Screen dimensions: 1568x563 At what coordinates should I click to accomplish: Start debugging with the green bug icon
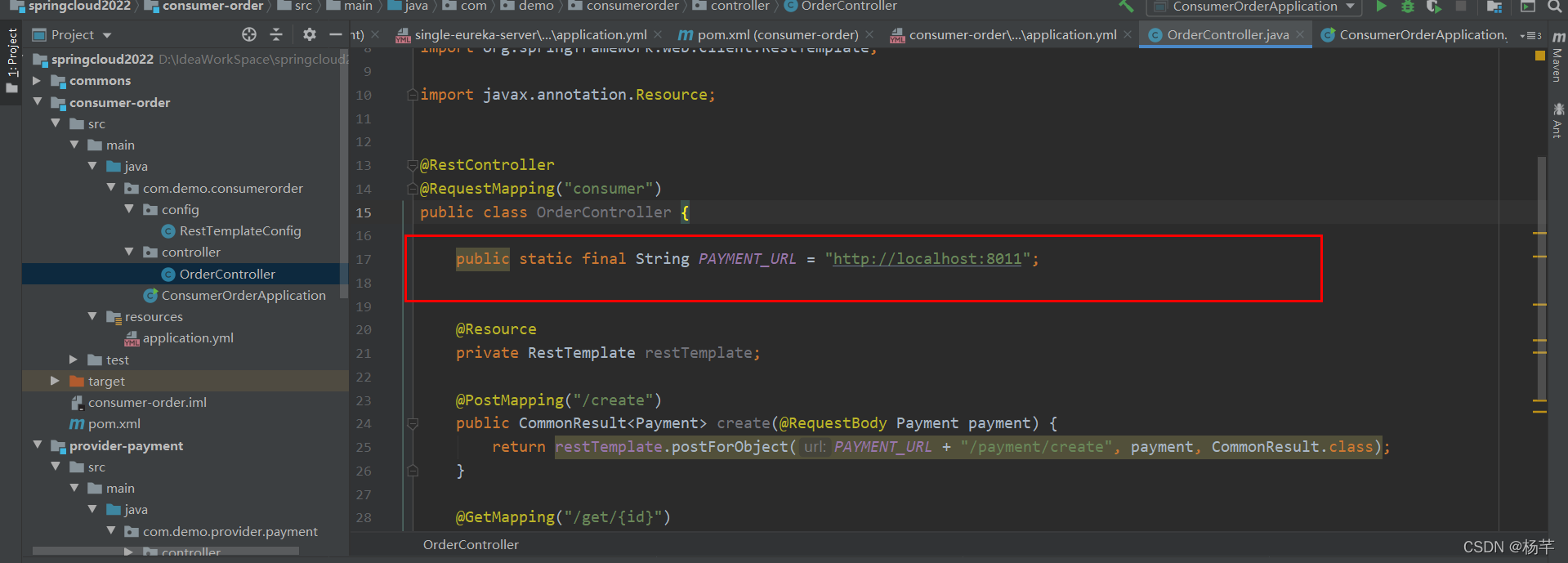(1408, 7)
